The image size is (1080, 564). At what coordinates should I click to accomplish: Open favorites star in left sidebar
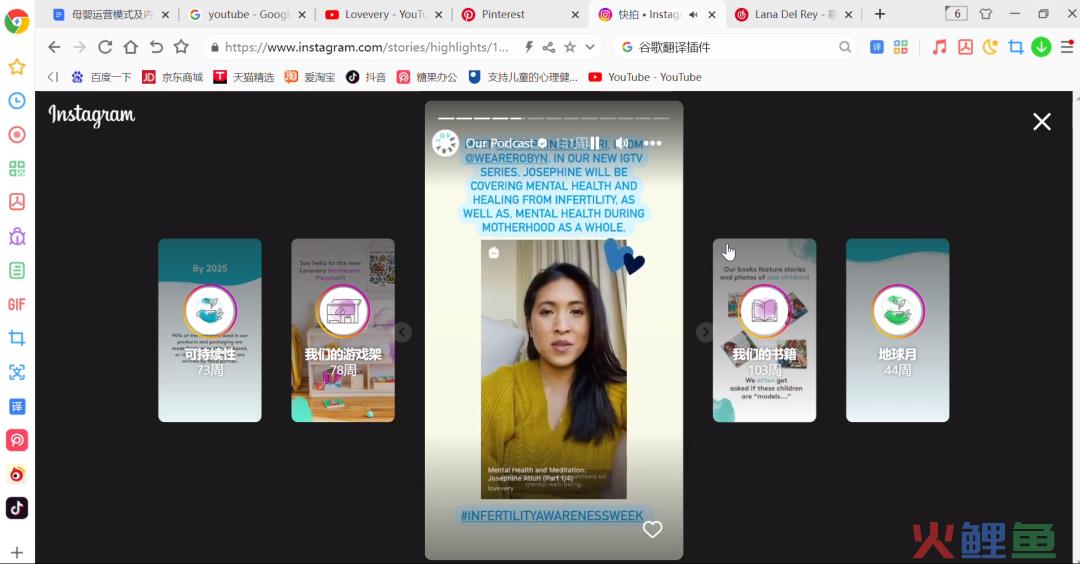[x=17, y=67]
